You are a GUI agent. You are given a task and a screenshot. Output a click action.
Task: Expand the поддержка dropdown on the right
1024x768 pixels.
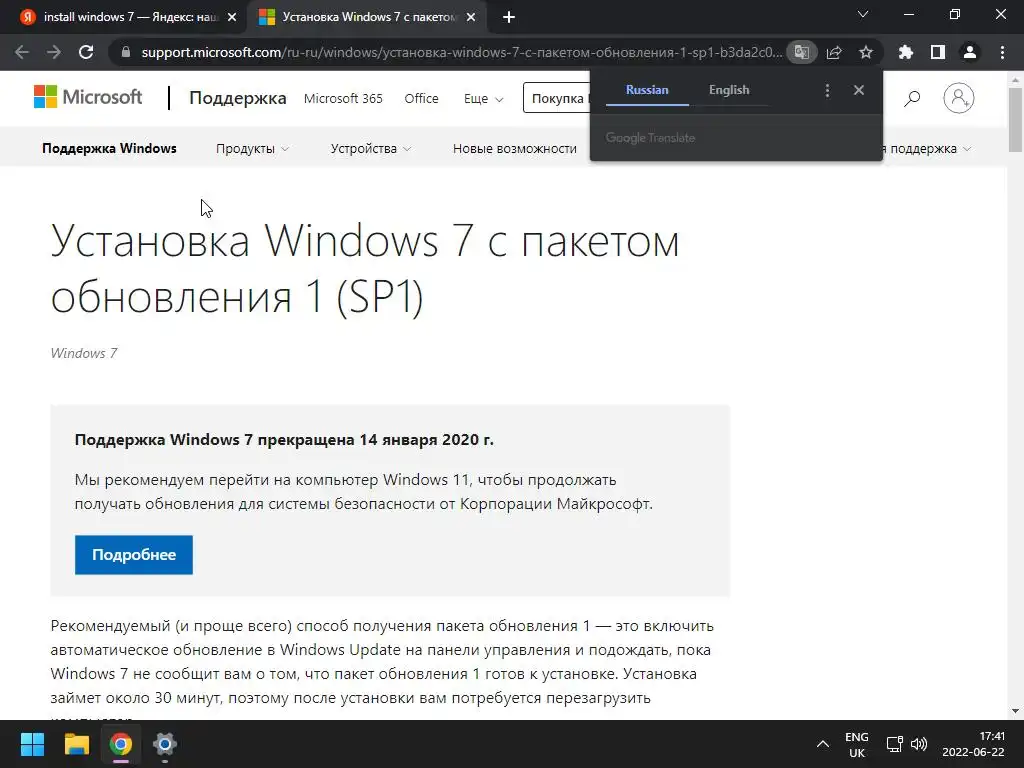(928, 149)
